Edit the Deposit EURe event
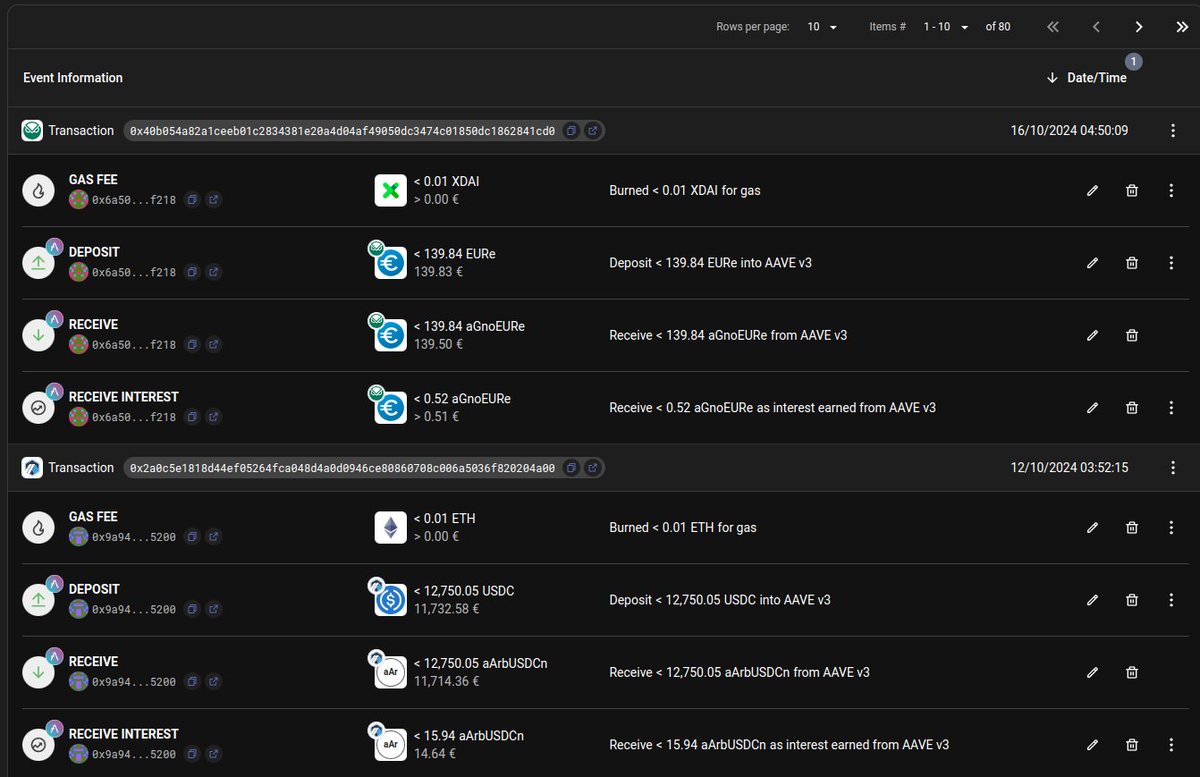 (1092, 263)
